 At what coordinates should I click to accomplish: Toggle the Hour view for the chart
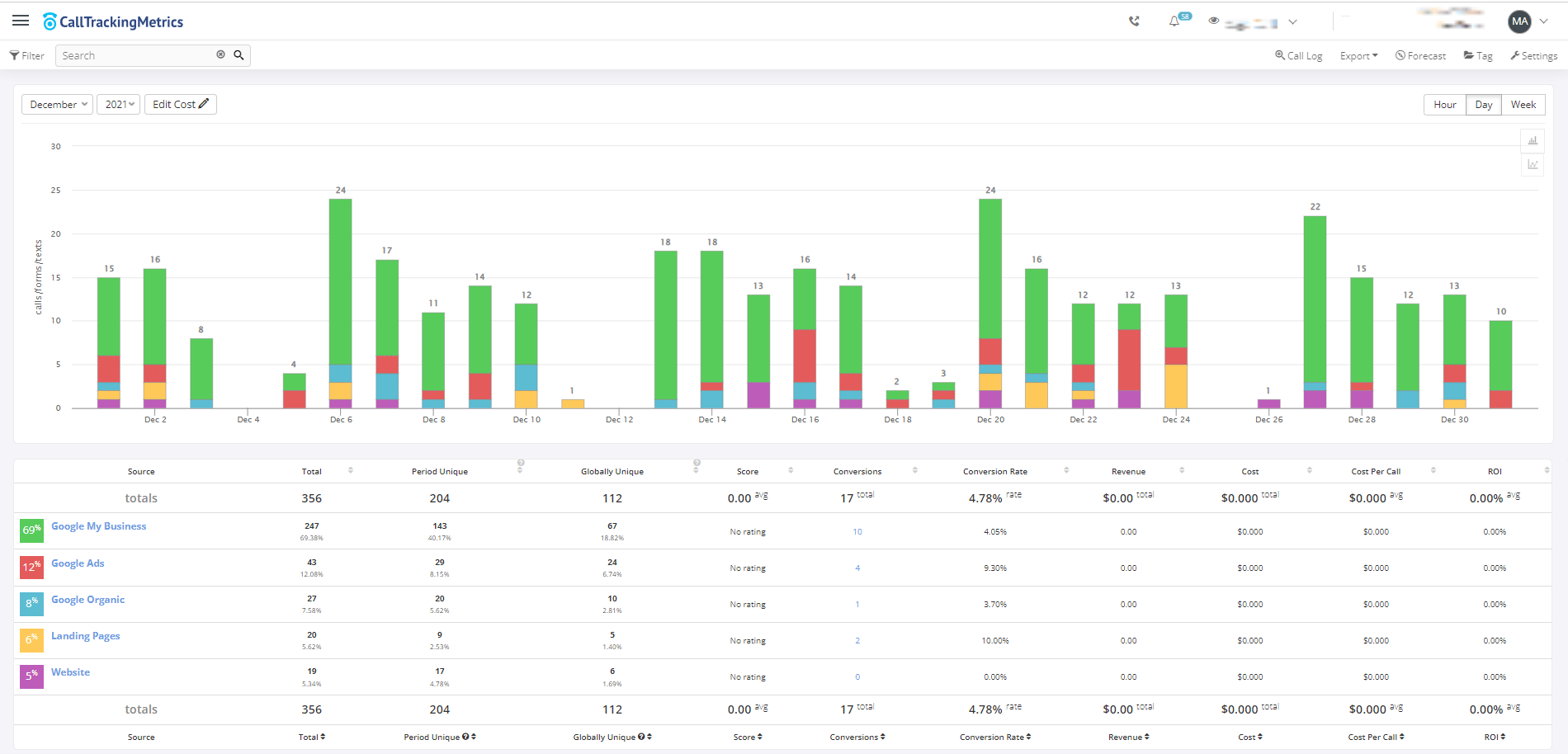1444,104
